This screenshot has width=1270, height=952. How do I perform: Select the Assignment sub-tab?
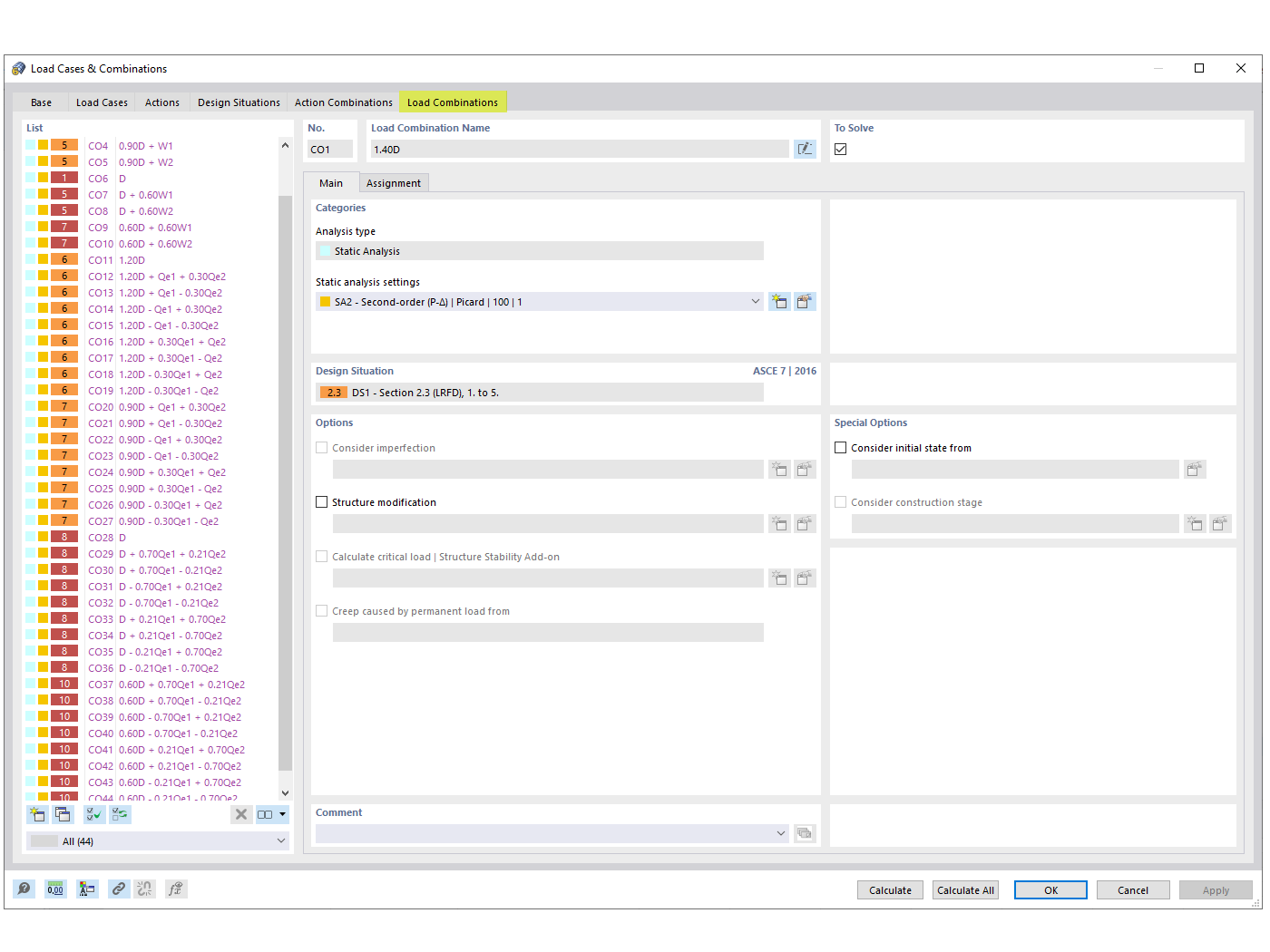394,183
